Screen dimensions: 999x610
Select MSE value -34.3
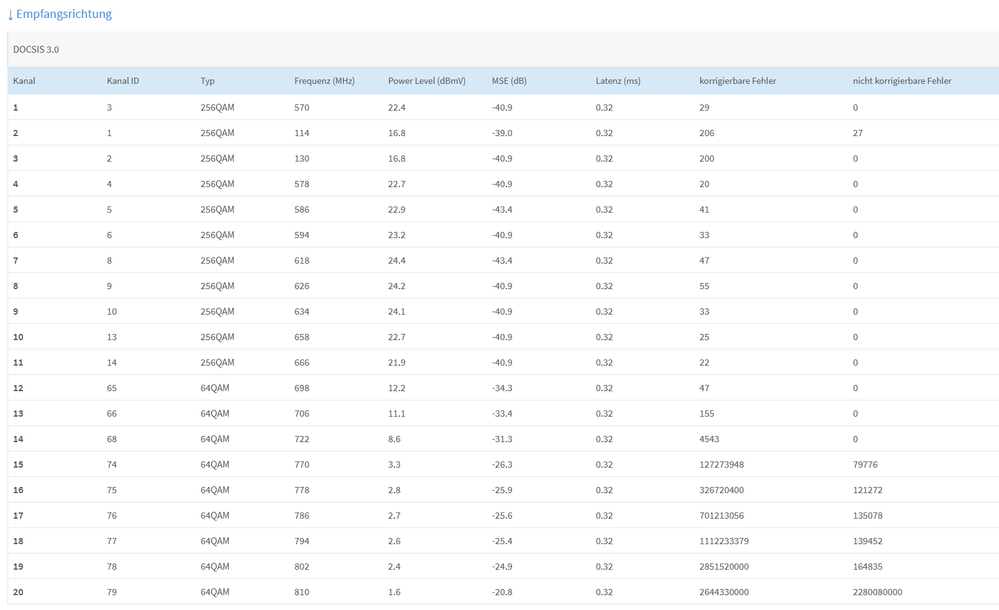click(x=502, y=388)
